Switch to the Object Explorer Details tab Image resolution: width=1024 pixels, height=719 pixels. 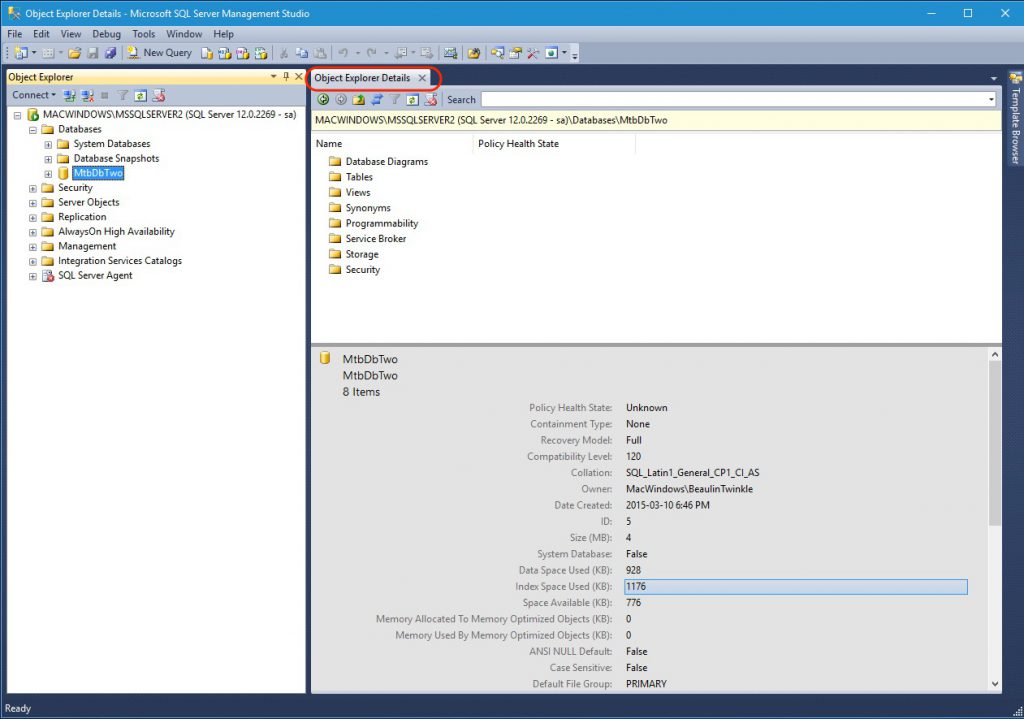tap(365, 77)
